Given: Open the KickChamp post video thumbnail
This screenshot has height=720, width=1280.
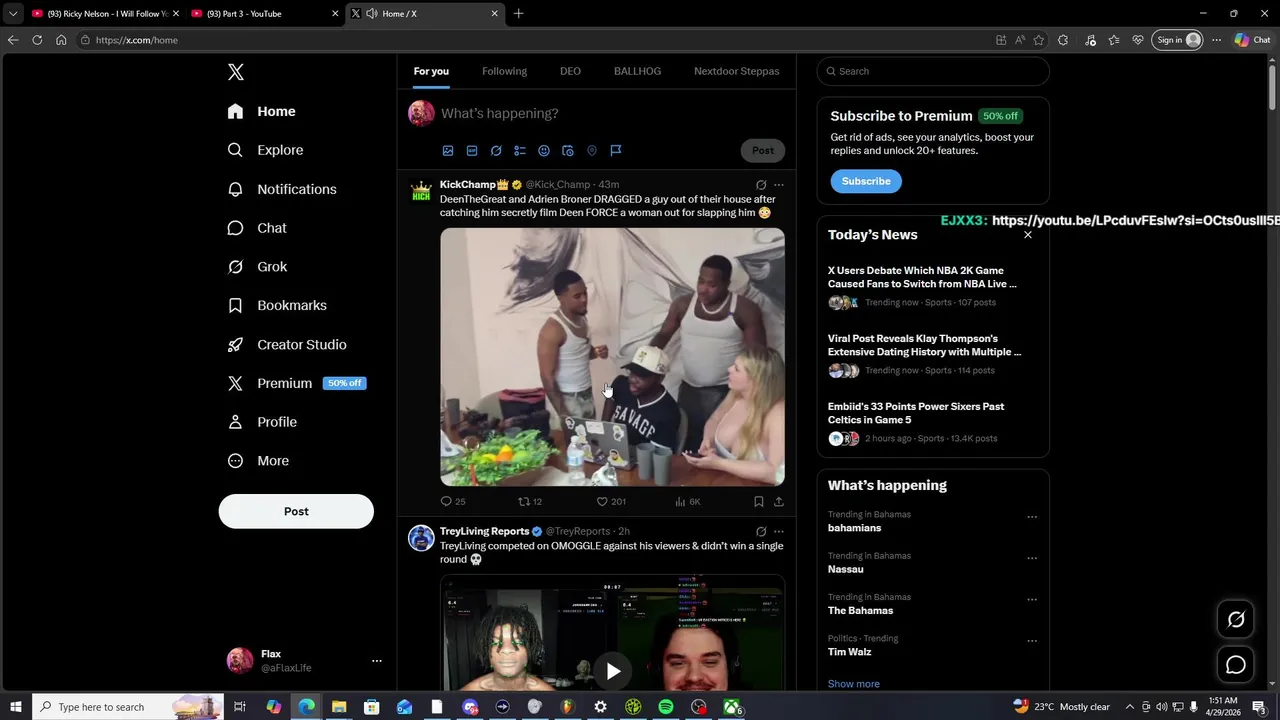Looking at the screenshot, I should (612, 357).
